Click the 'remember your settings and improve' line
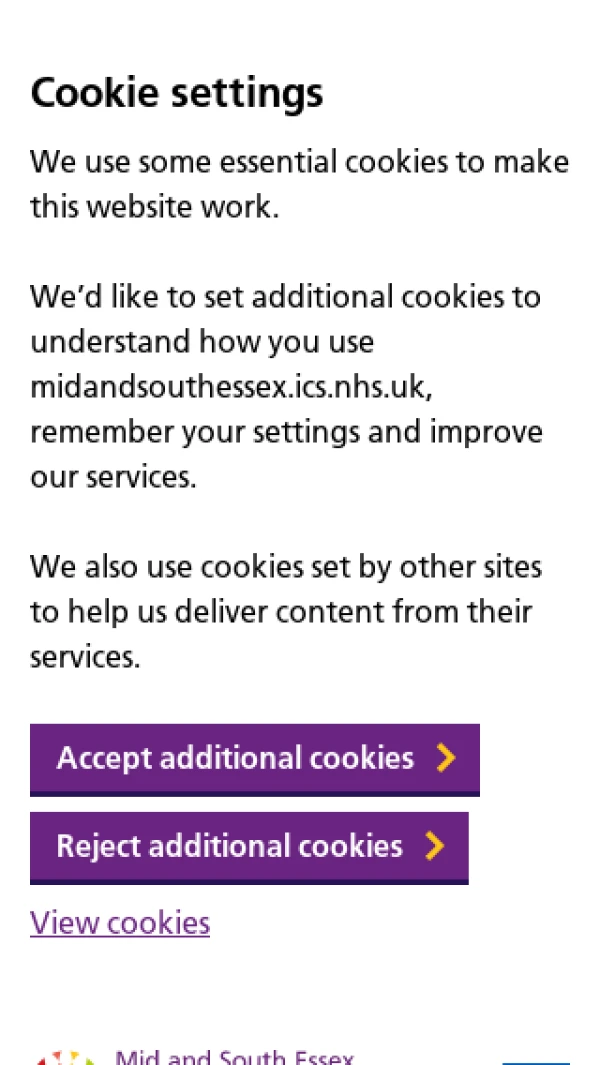Screen dimensions: 600x1065 [287, 432]
